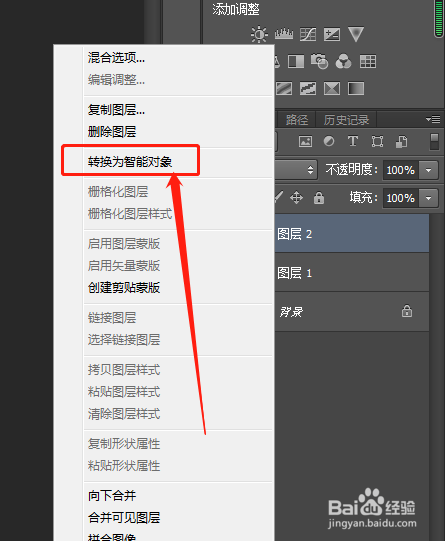Add a Black & White adjustment
This screenshot has width=445, height=541.
coord(296,61)
